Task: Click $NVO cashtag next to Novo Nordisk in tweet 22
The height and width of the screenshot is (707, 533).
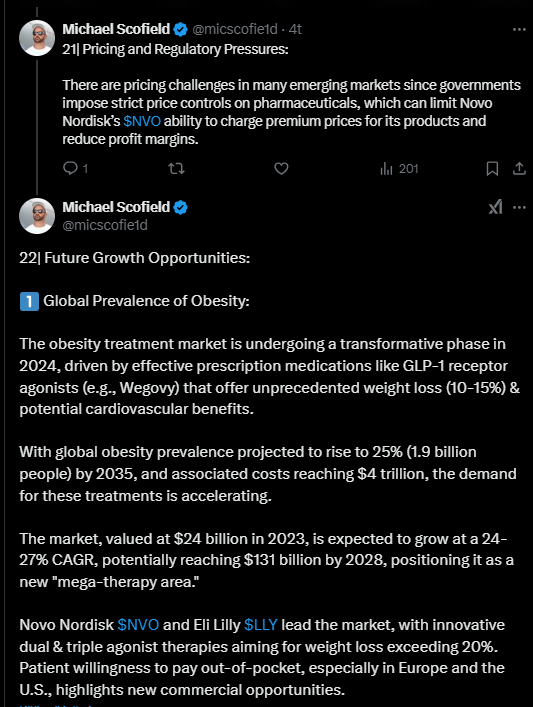Action: tap(138, 625)
